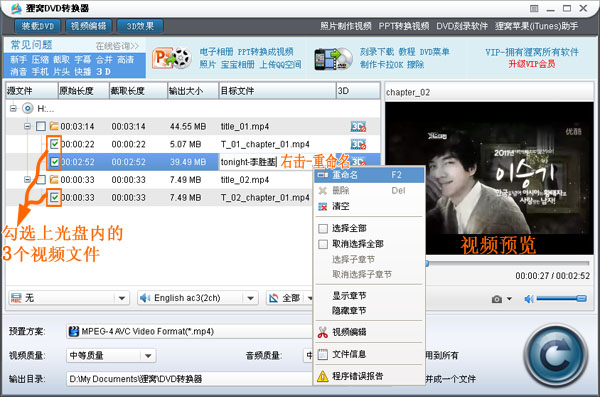Click the T_02_chapter_01.mp4 file name

click(265, 198)
